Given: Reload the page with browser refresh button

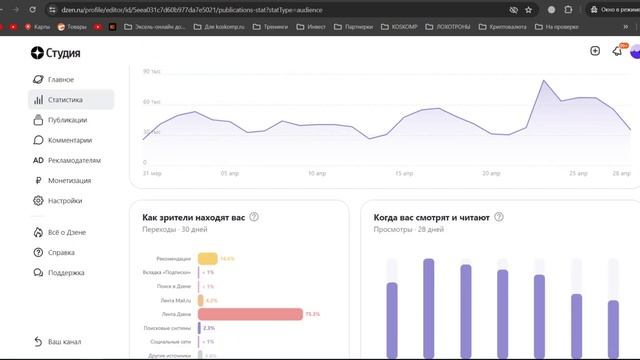Looking at the screenshot, I should coord(33,9).
